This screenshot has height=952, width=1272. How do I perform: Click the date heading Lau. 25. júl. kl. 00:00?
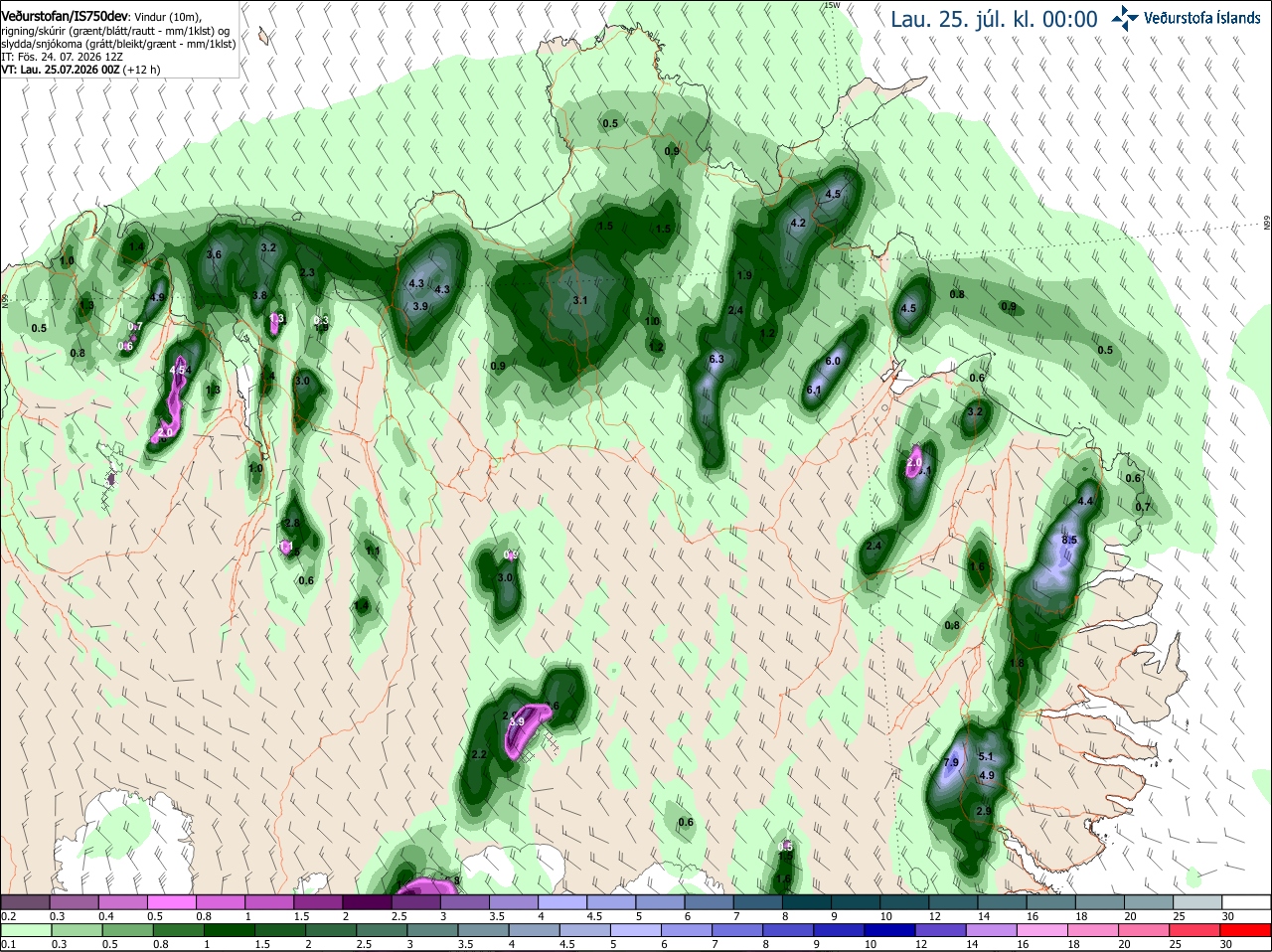pyautogui.click(x=994, y=19)
